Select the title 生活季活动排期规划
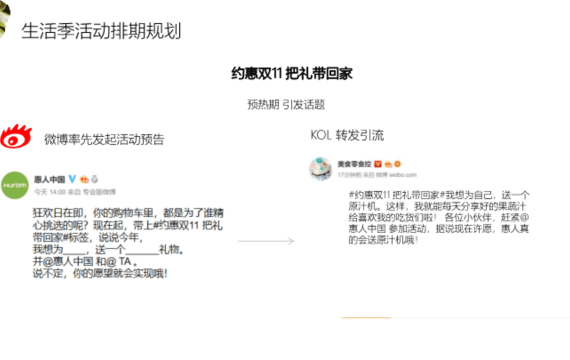The height and width of the screenshot is (360, 570). pos(101,31)
